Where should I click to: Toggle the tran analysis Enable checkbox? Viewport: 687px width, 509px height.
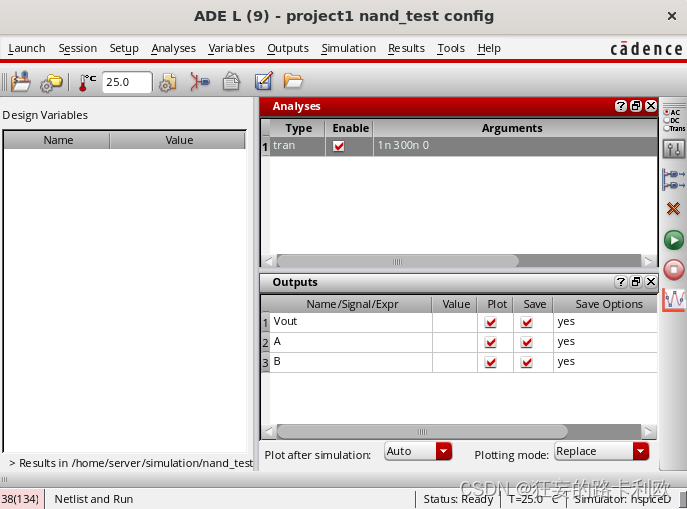coord(339,146)
